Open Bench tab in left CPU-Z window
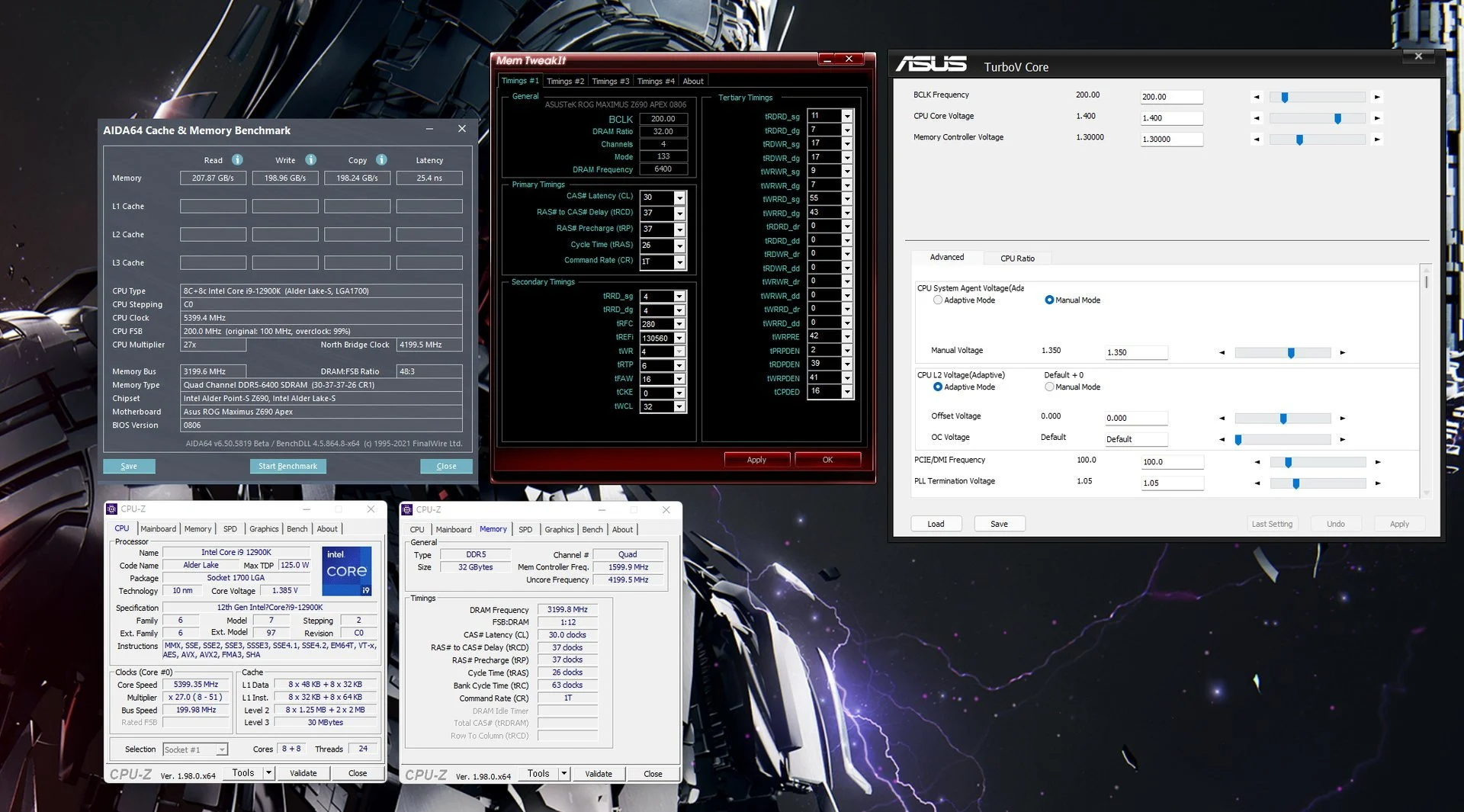1464x812 pixels. pos(297,529)
